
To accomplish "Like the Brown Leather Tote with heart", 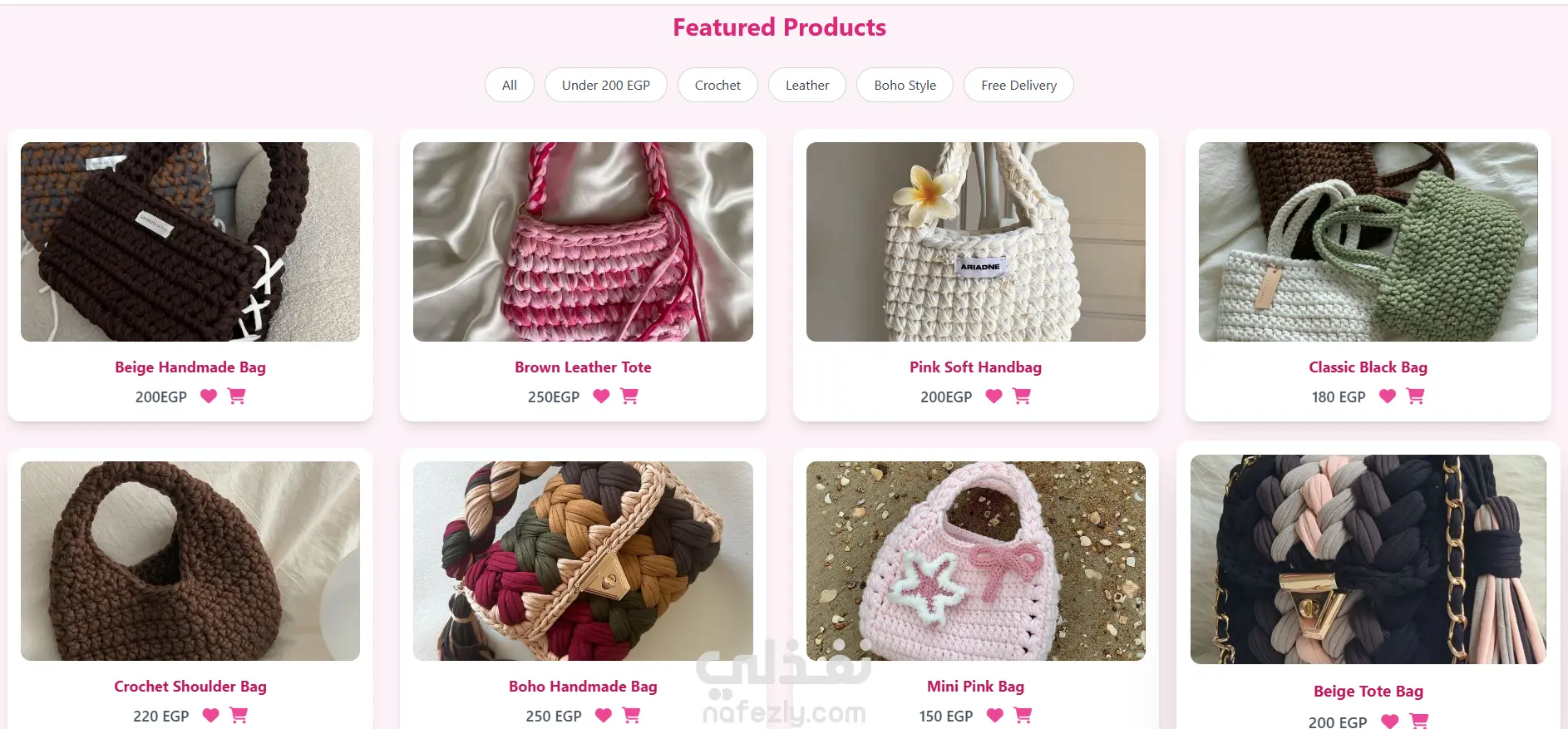I will click(x=601, y=397).
